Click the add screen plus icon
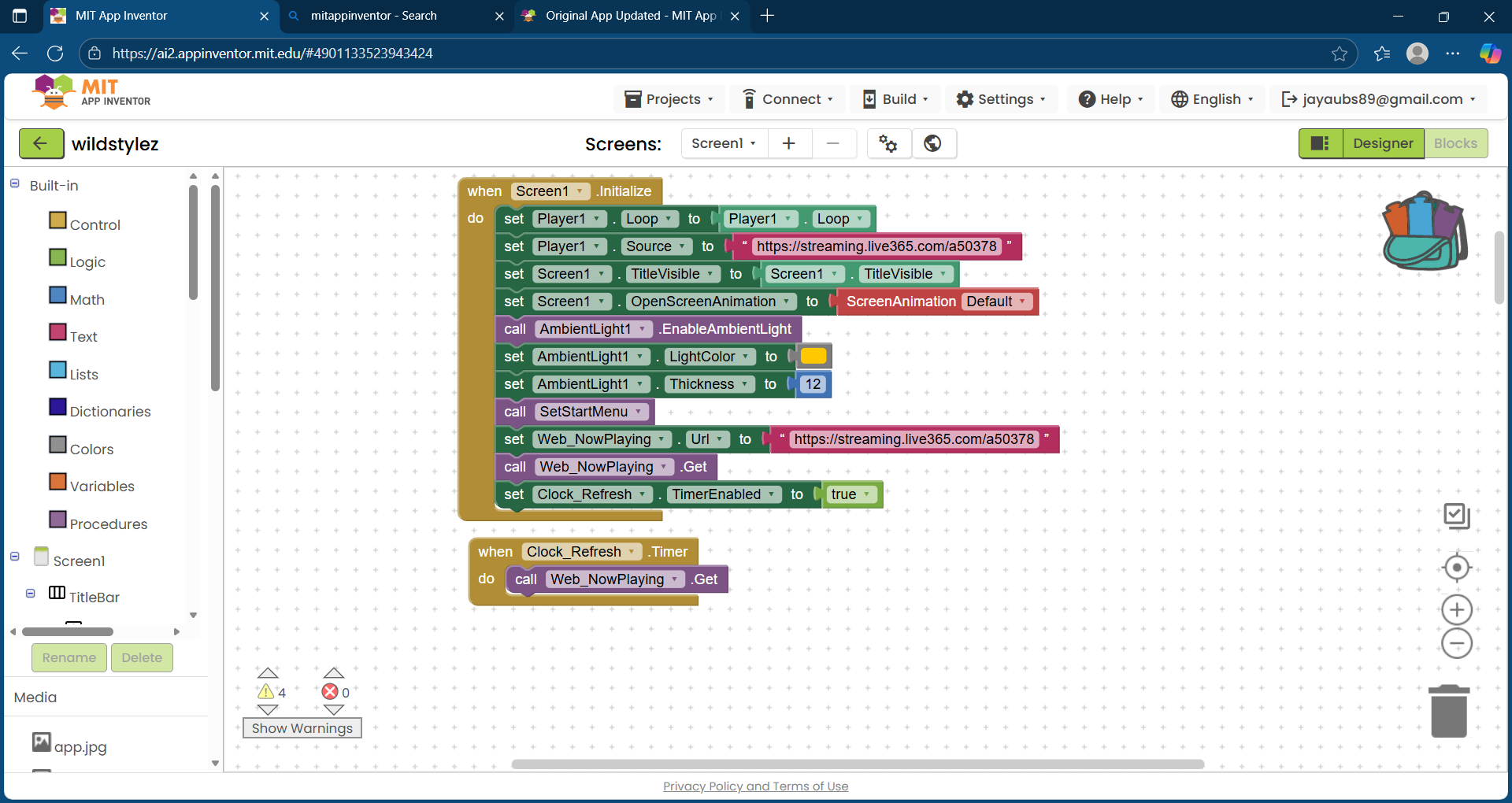Image resolution: width=1512 pixels, height=803 pixels. tap(788, 143)
